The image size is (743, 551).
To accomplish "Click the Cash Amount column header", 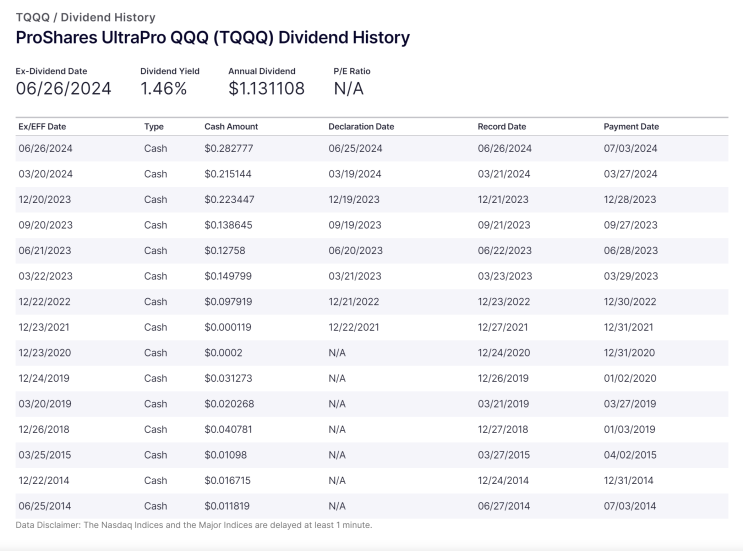I will [x=231, y=126].
